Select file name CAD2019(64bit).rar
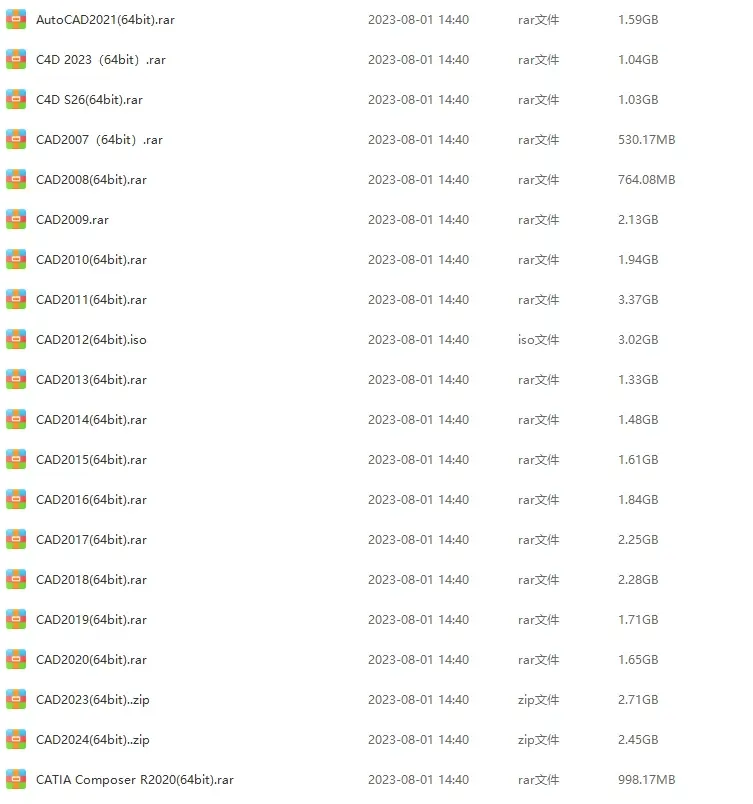Image resolution: width=753 pixels, height=804 pixels. (x=91, y=619)
